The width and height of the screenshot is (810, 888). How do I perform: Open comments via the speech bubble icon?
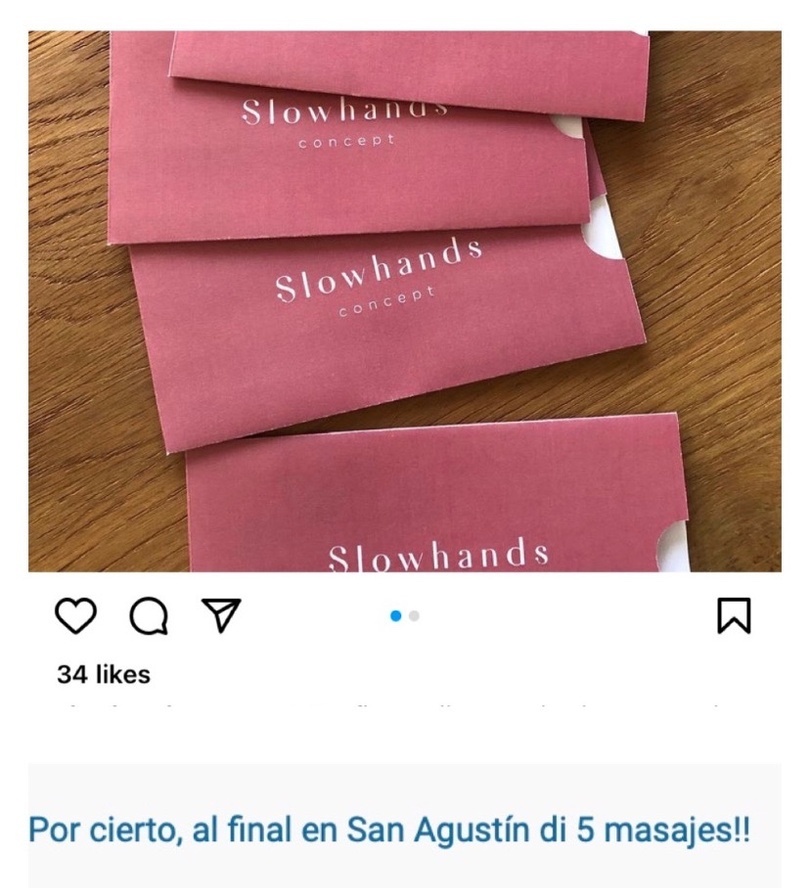149,615
